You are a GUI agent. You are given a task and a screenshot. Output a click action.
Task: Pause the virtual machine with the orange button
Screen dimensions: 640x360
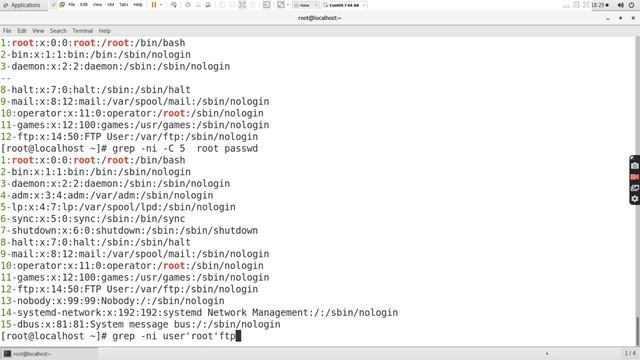coord(154,5)
